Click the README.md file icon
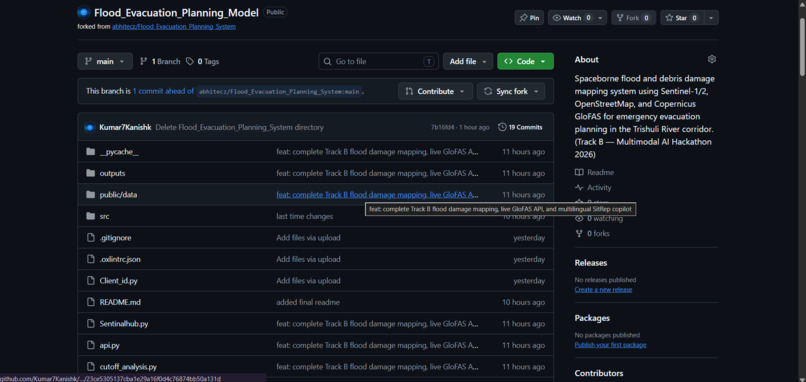 tap(90, 302)
